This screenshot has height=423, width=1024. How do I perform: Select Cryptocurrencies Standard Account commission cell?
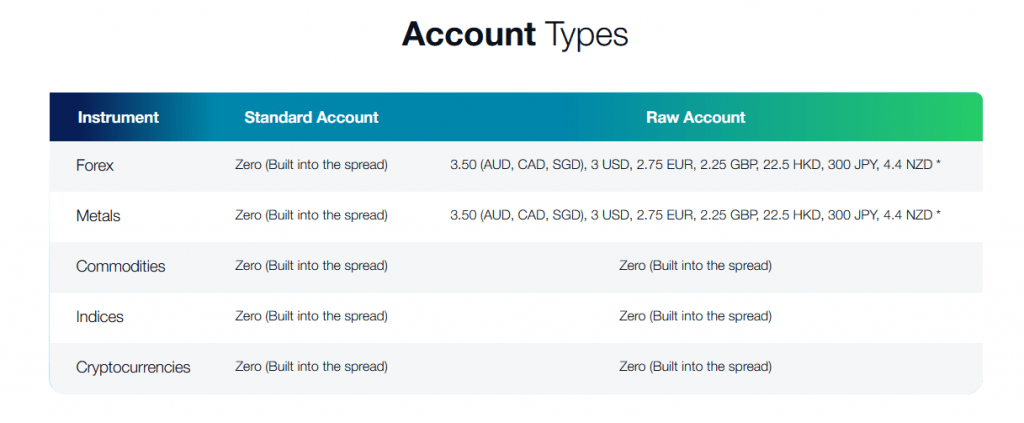point(311,367)
